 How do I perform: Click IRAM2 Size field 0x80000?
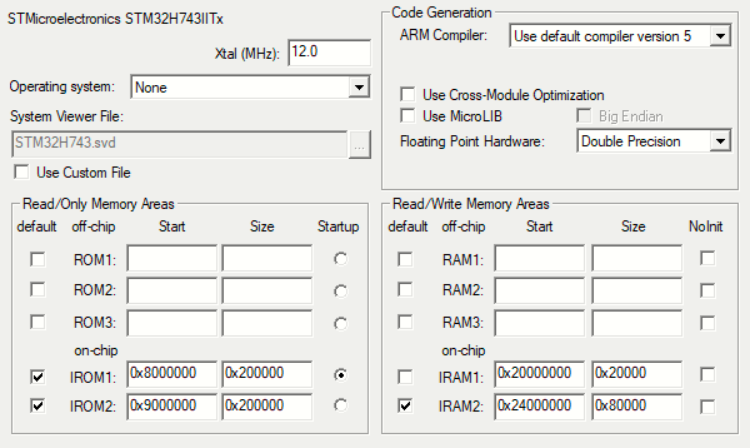(x=637, y=407)
